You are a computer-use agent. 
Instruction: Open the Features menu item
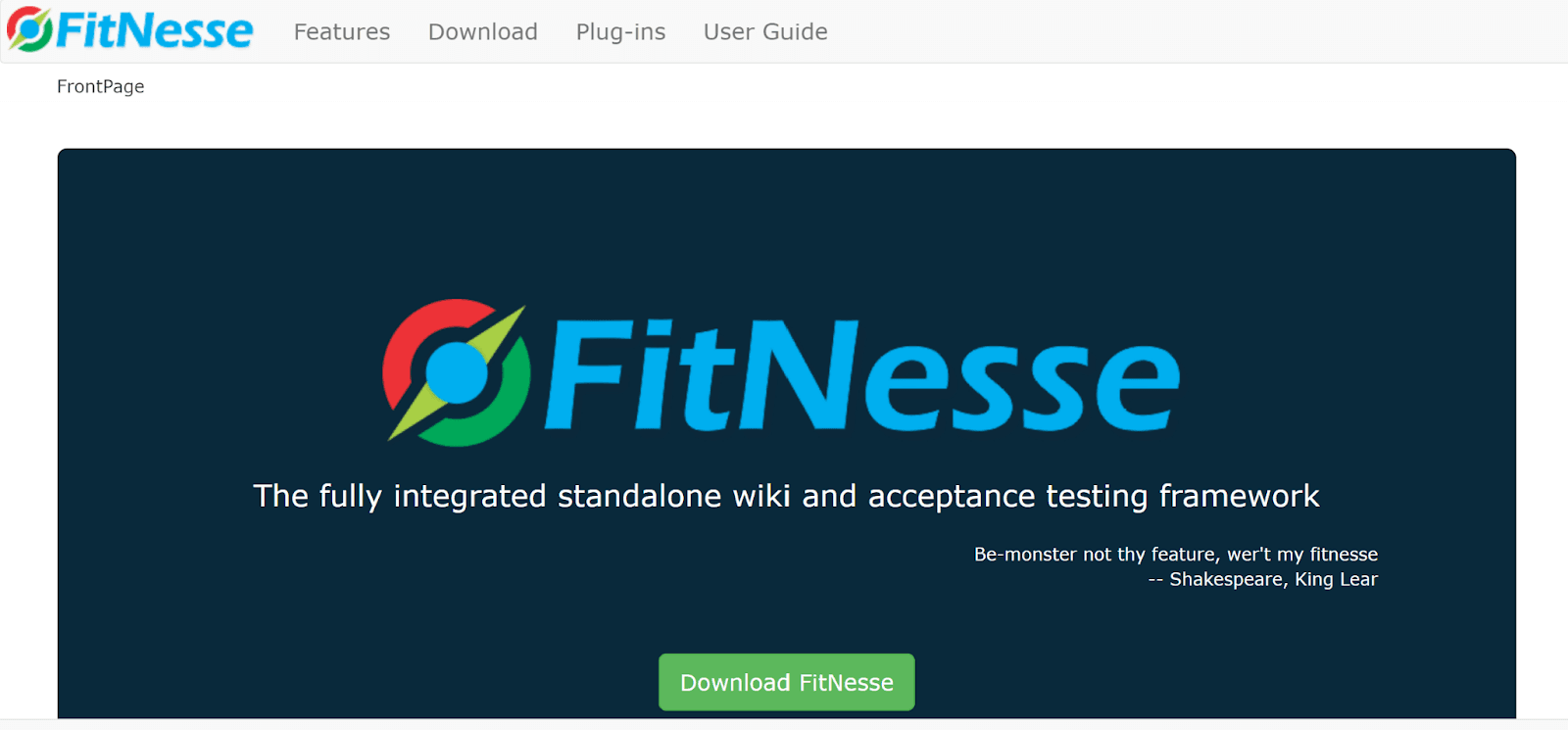coord(341,31)
